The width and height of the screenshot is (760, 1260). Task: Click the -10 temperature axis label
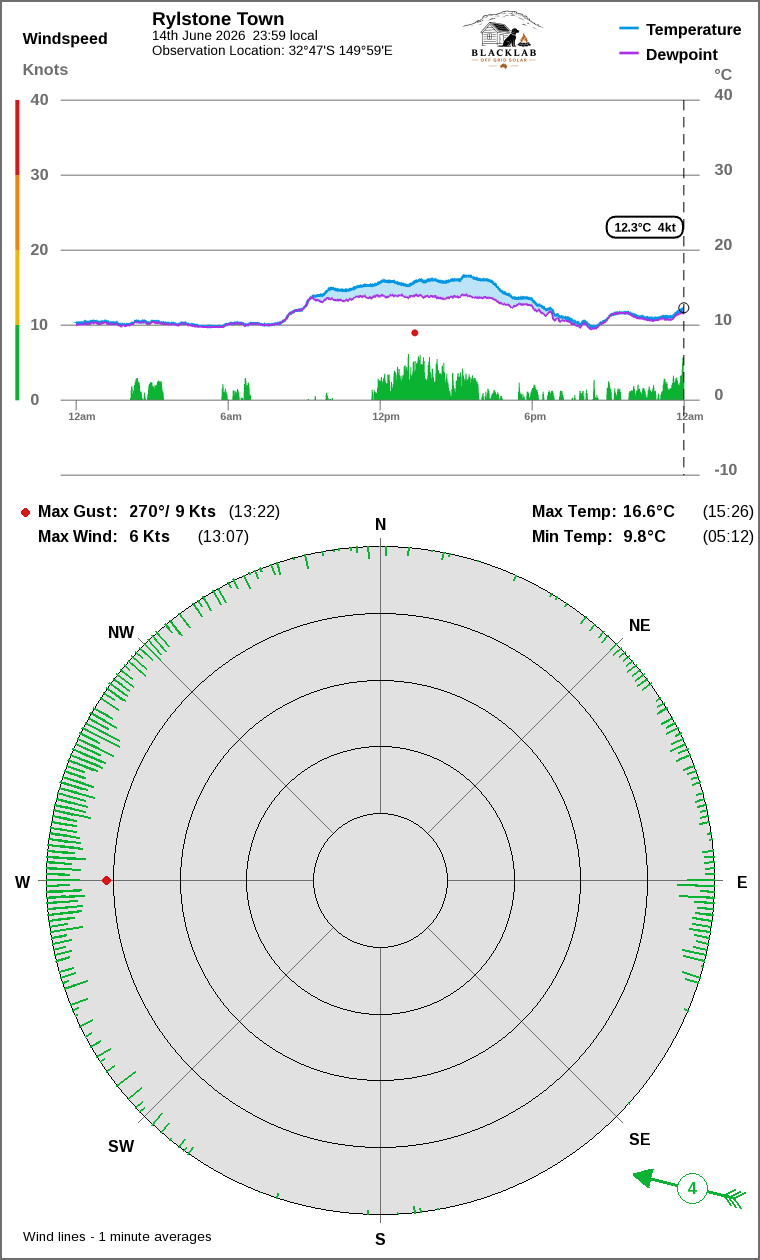726,469
